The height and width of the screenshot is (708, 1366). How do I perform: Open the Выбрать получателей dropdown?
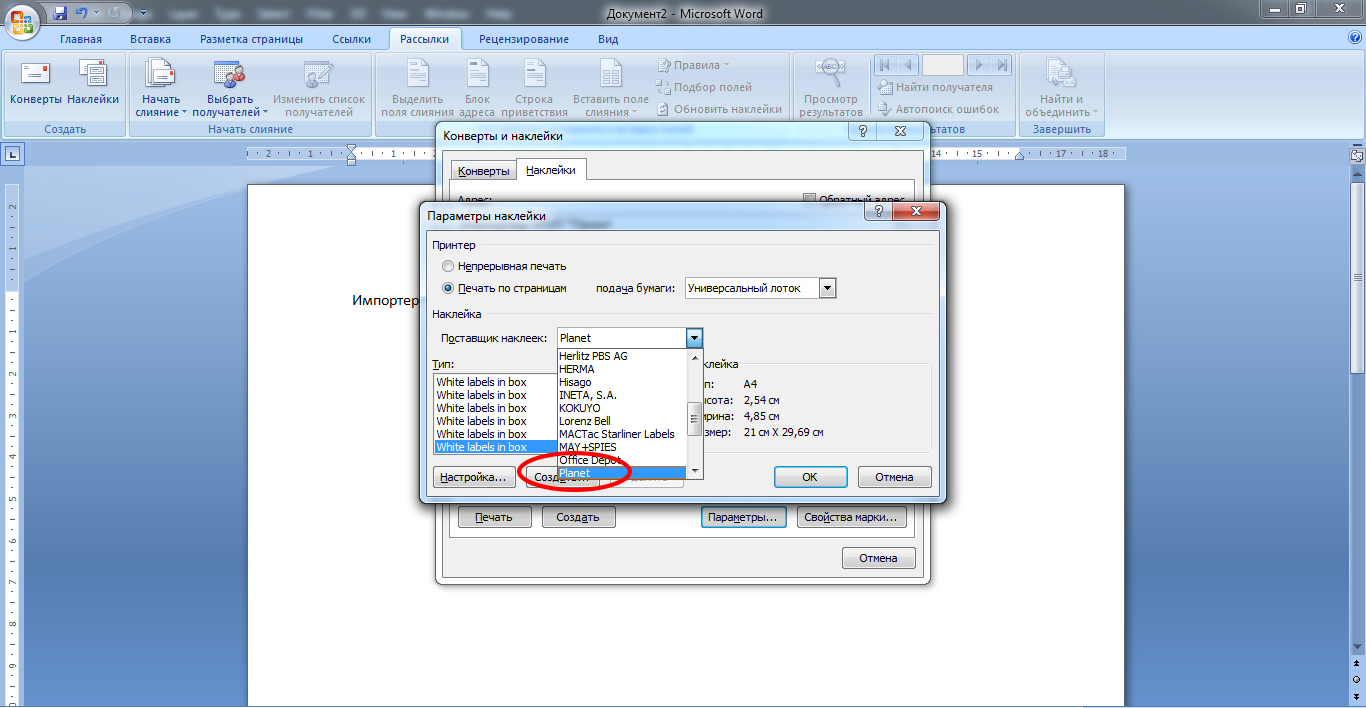[x=230, y=88]
